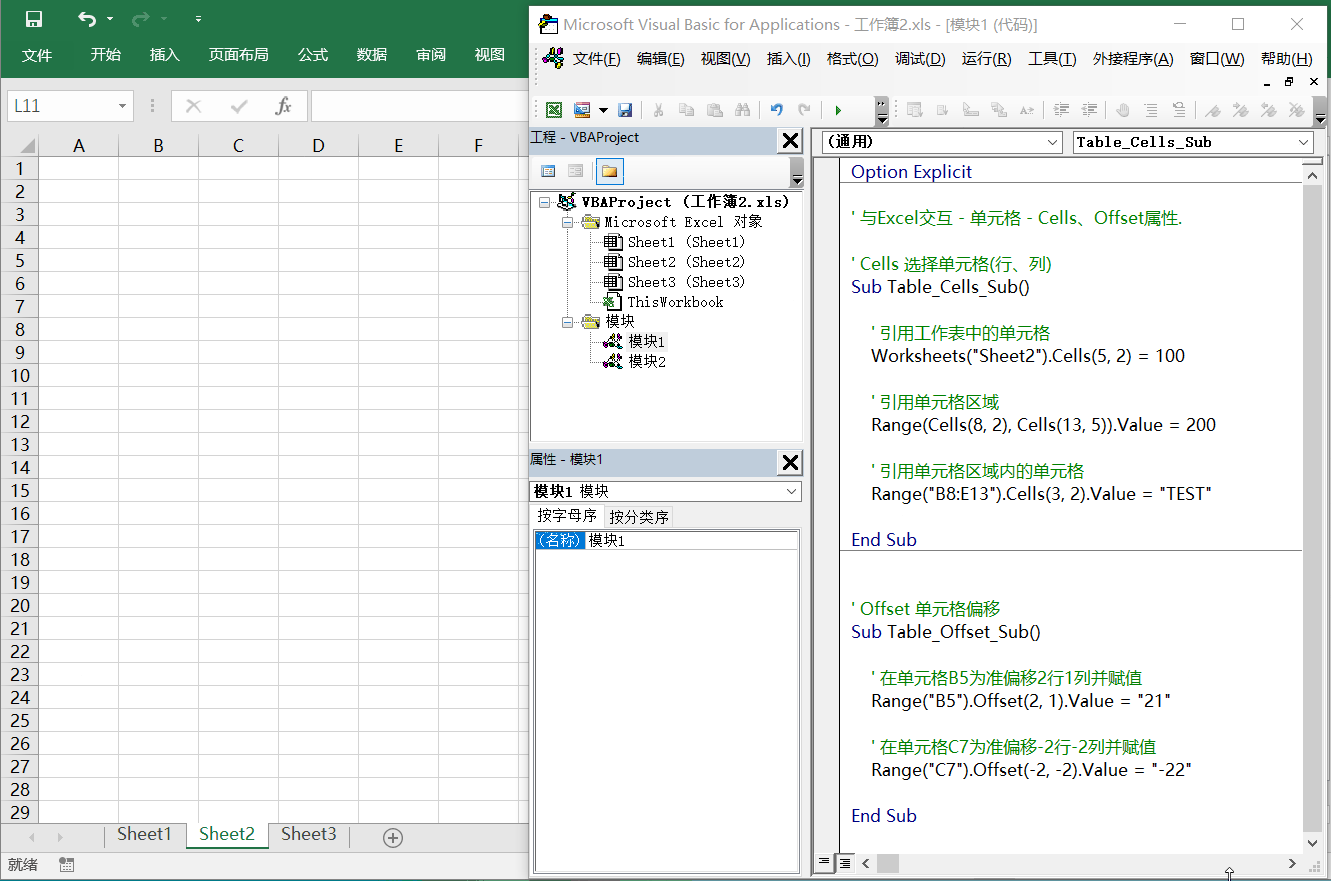Open the 调试(D) menu in VBA editor

tap(920, 59)
